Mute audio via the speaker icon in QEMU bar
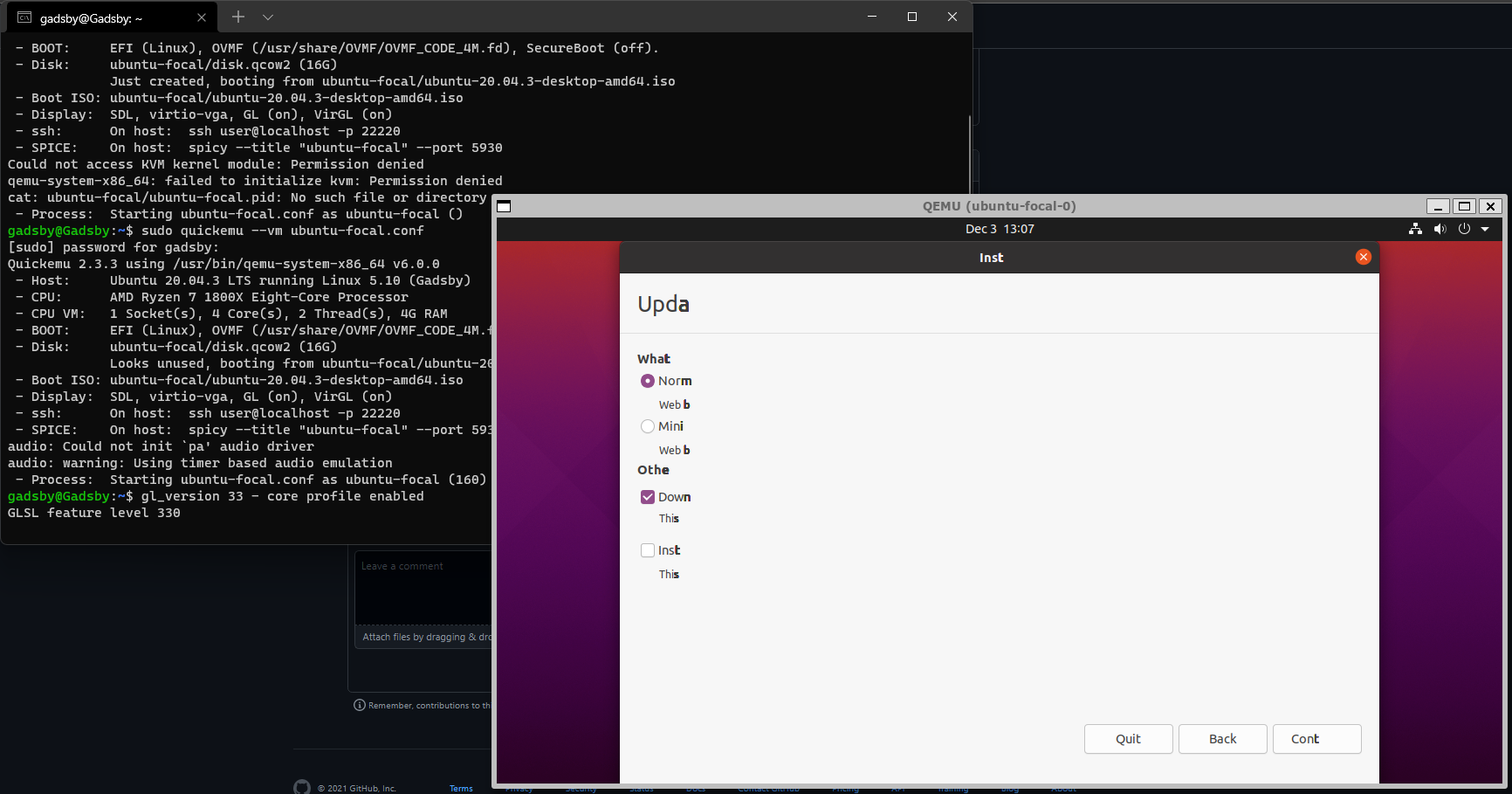 1440,229
